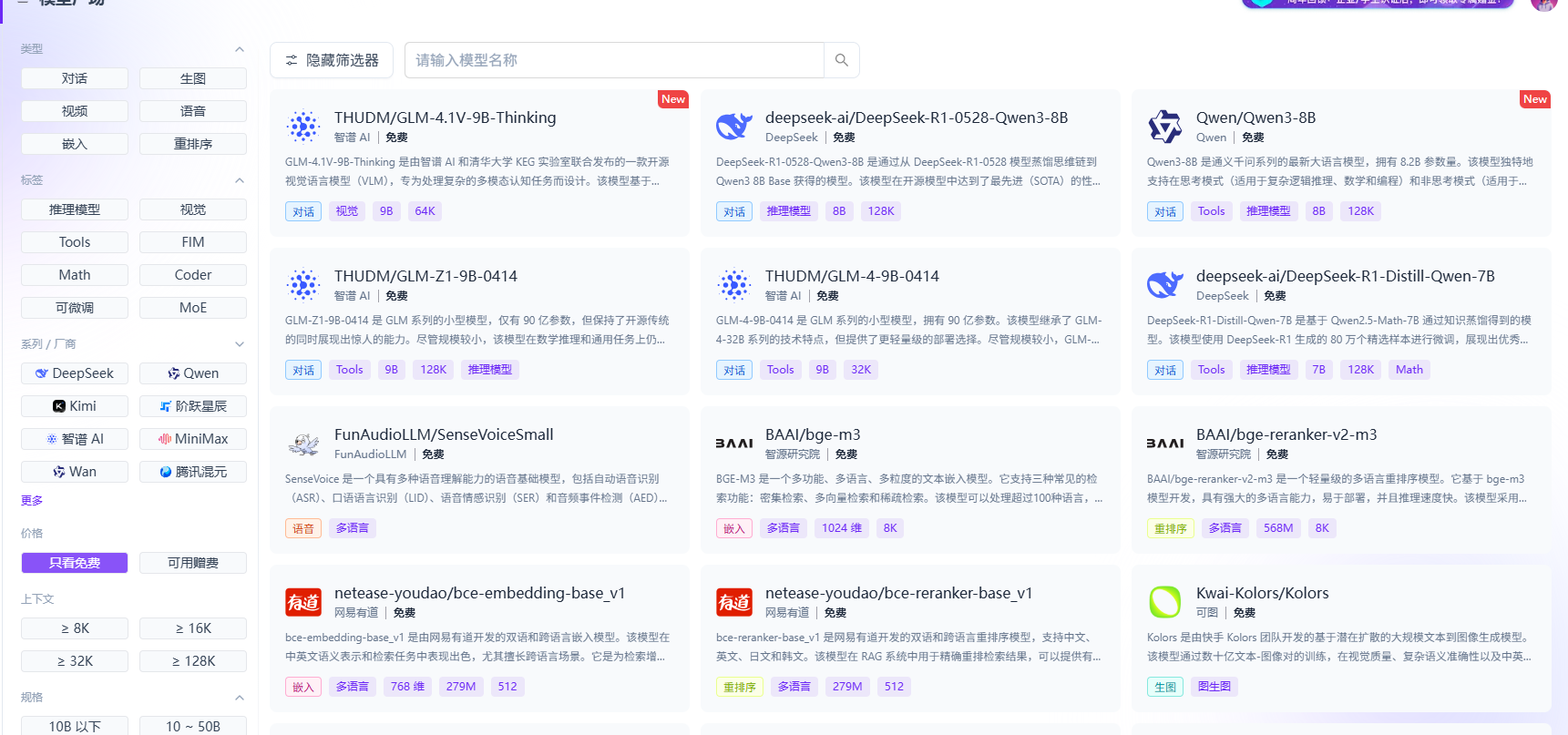Select the 可微调 tag filter
Viewport: 1568px width, 735px height.
click(75, 308)
